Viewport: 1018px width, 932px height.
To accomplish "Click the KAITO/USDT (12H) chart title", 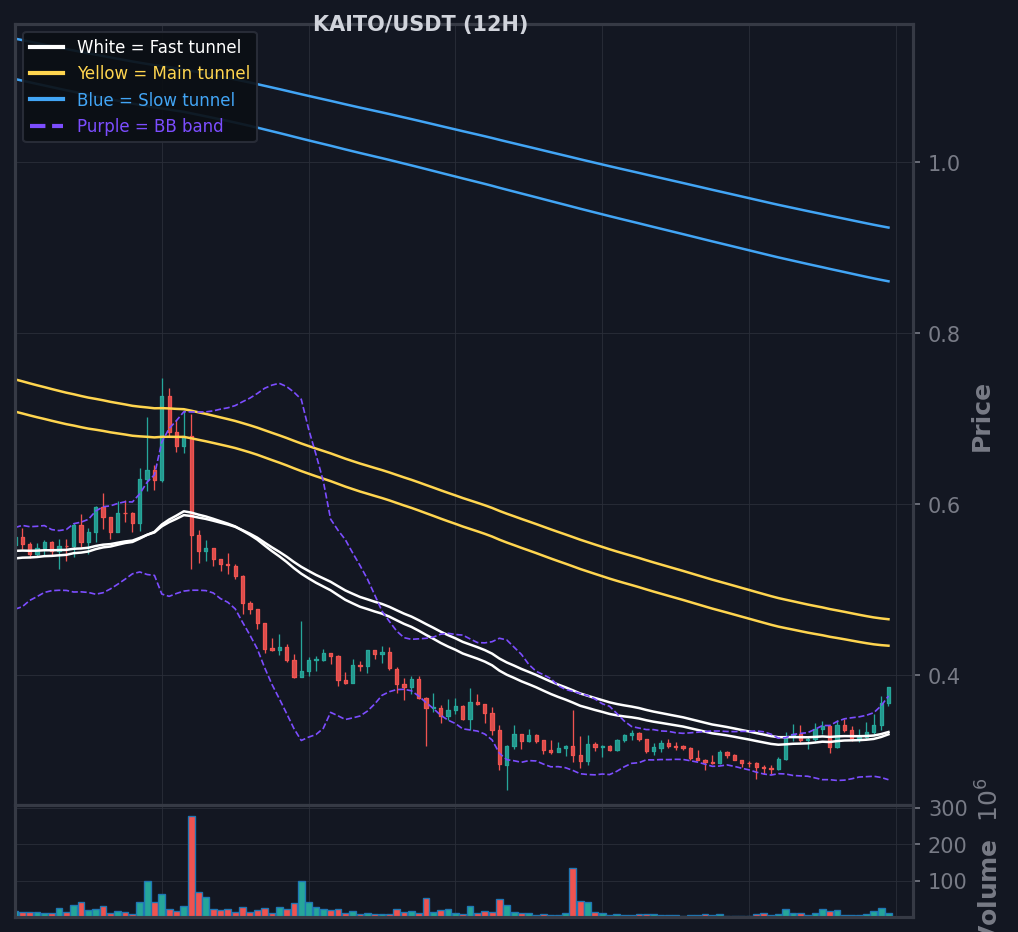I will pyautogui.click(x=421, y=24).
